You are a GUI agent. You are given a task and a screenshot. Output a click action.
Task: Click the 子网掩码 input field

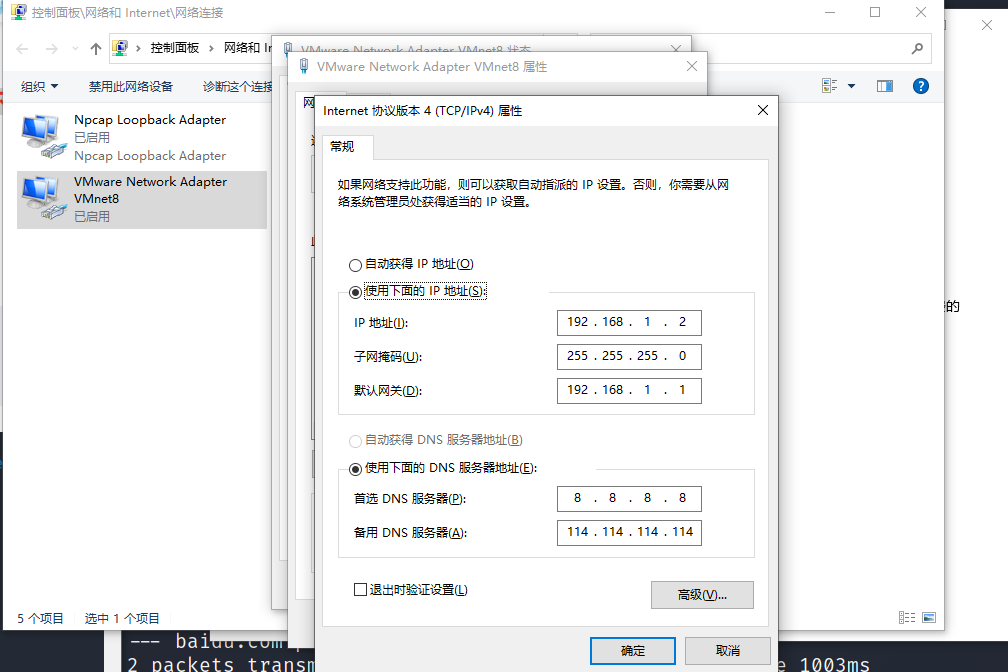click(x=629, y=357)
